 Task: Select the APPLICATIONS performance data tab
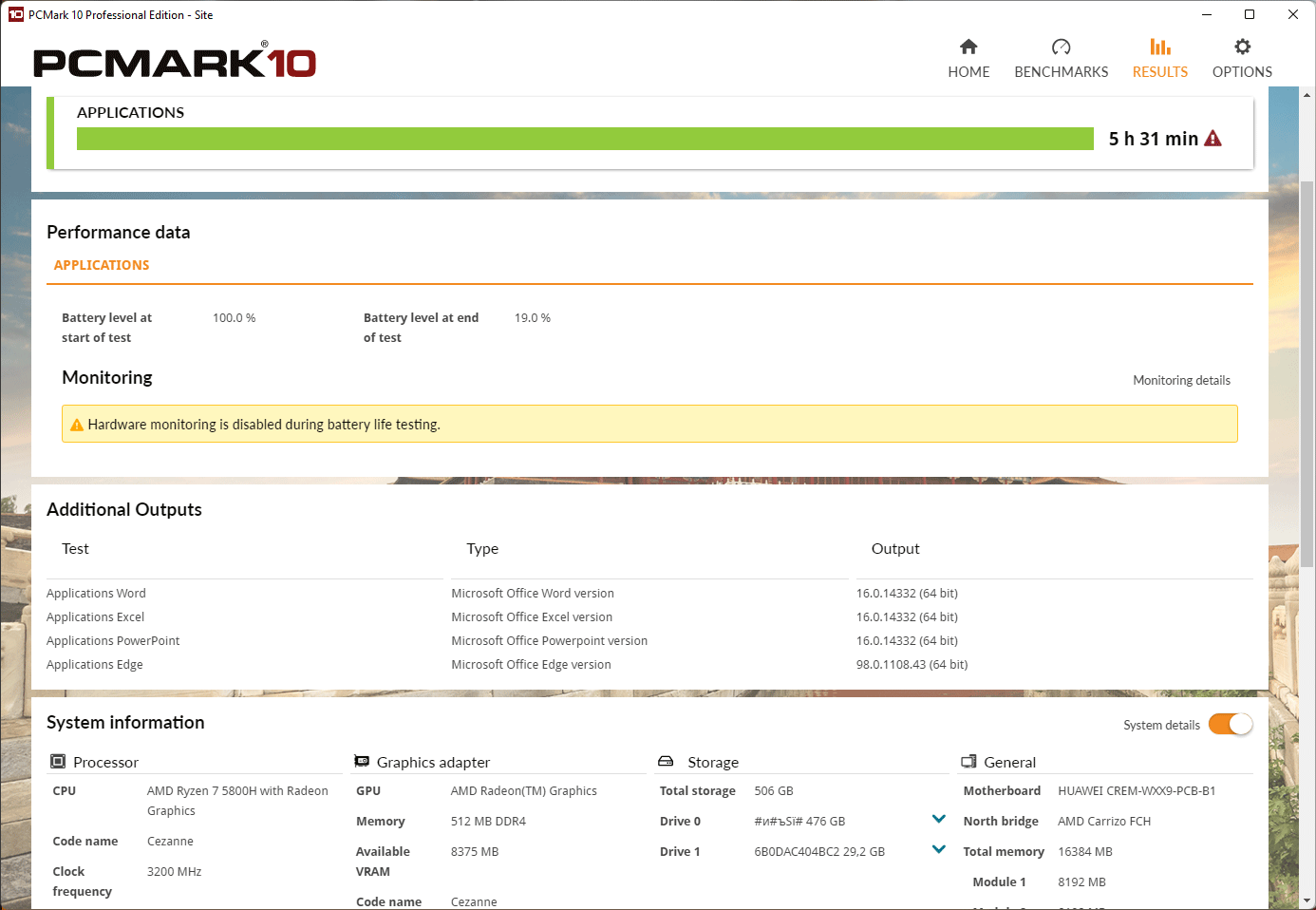tap(102, 265)
